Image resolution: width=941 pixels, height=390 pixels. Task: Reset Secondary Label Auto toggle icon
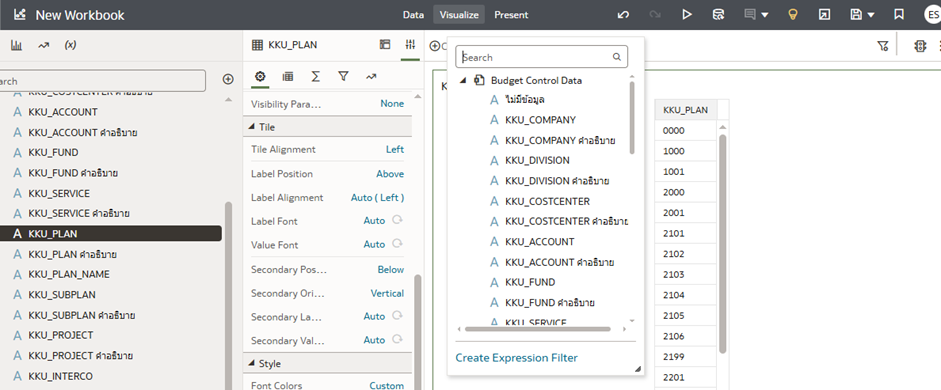[397, 316]
